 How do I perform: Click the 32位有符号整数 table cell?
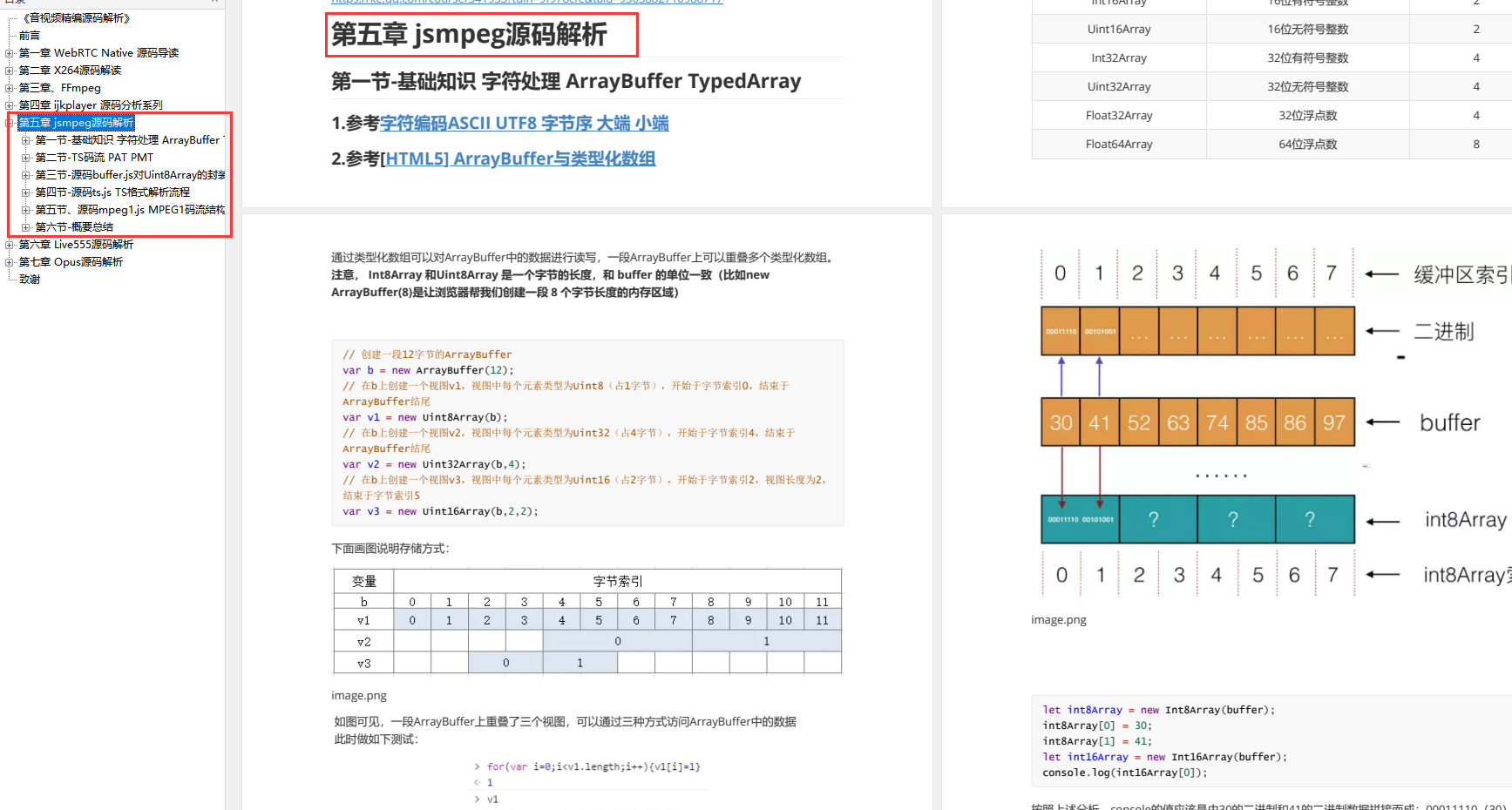point(1308,57)
